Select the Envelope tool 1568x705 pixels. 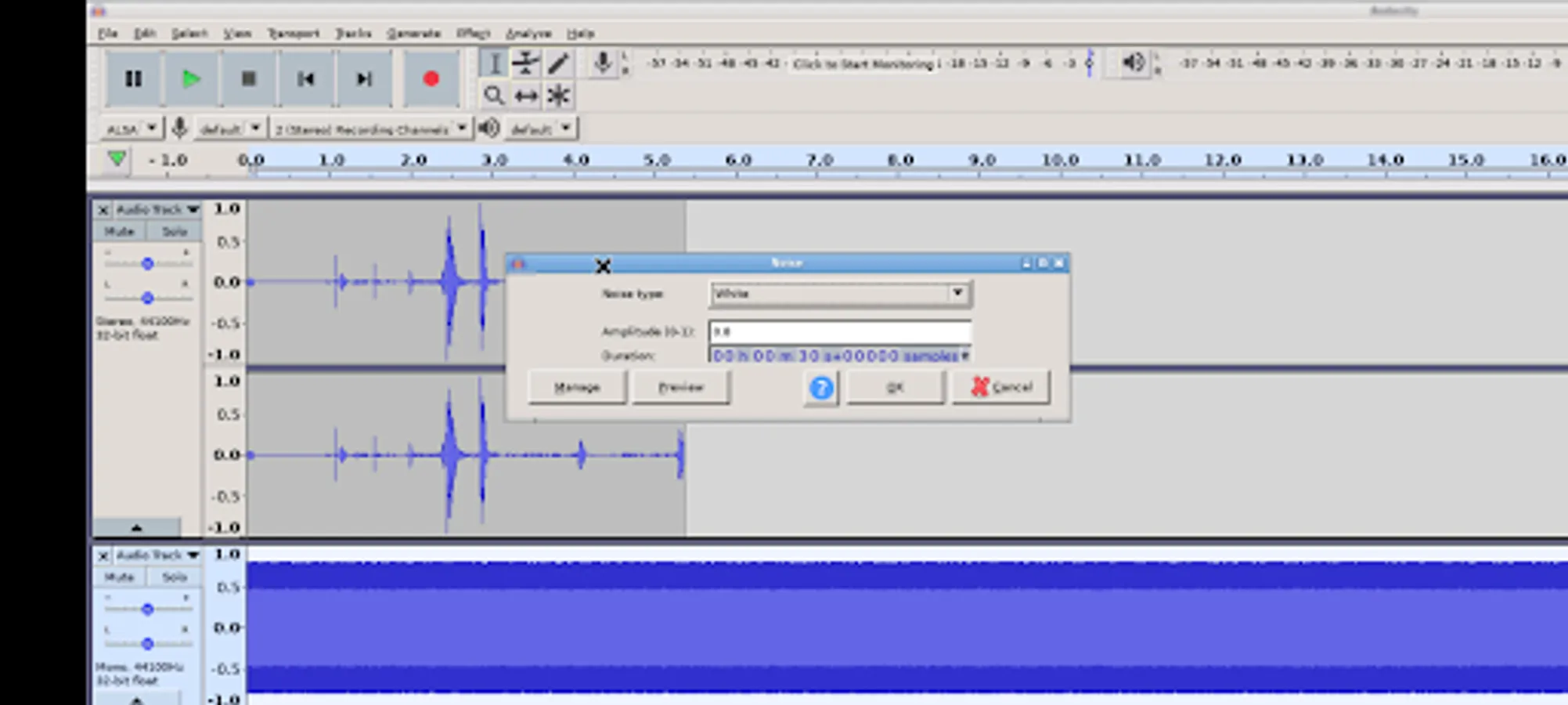point(526,64)
